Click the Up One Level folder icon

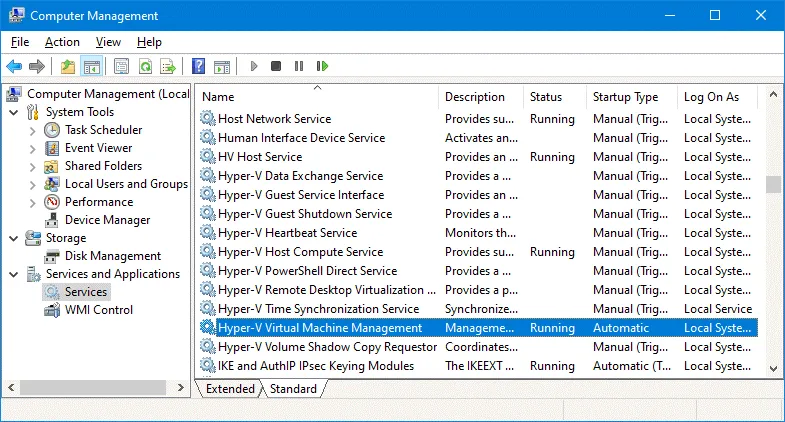coord(67,67)
